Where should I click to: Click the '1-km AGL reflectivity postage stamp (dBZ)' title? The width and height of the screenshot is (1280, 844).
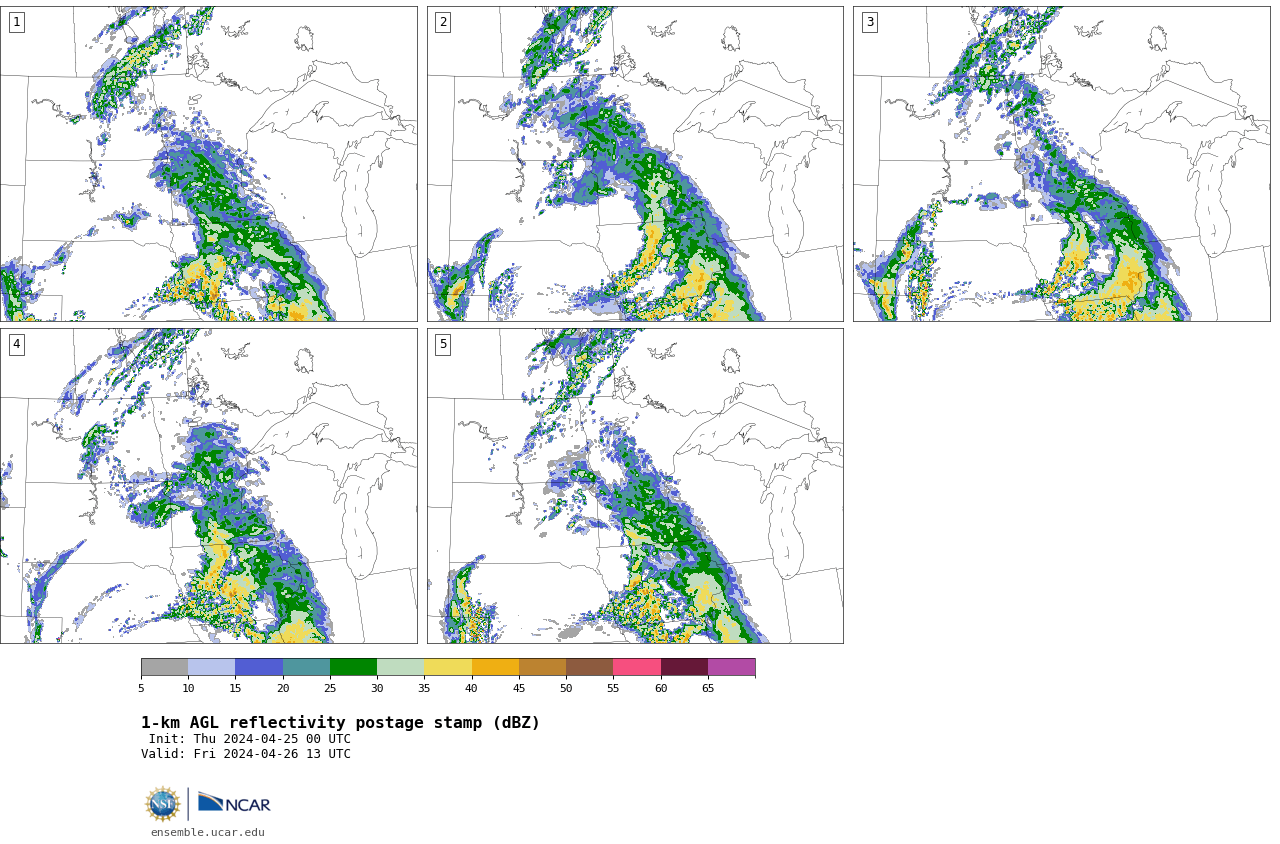pos(340,723)
